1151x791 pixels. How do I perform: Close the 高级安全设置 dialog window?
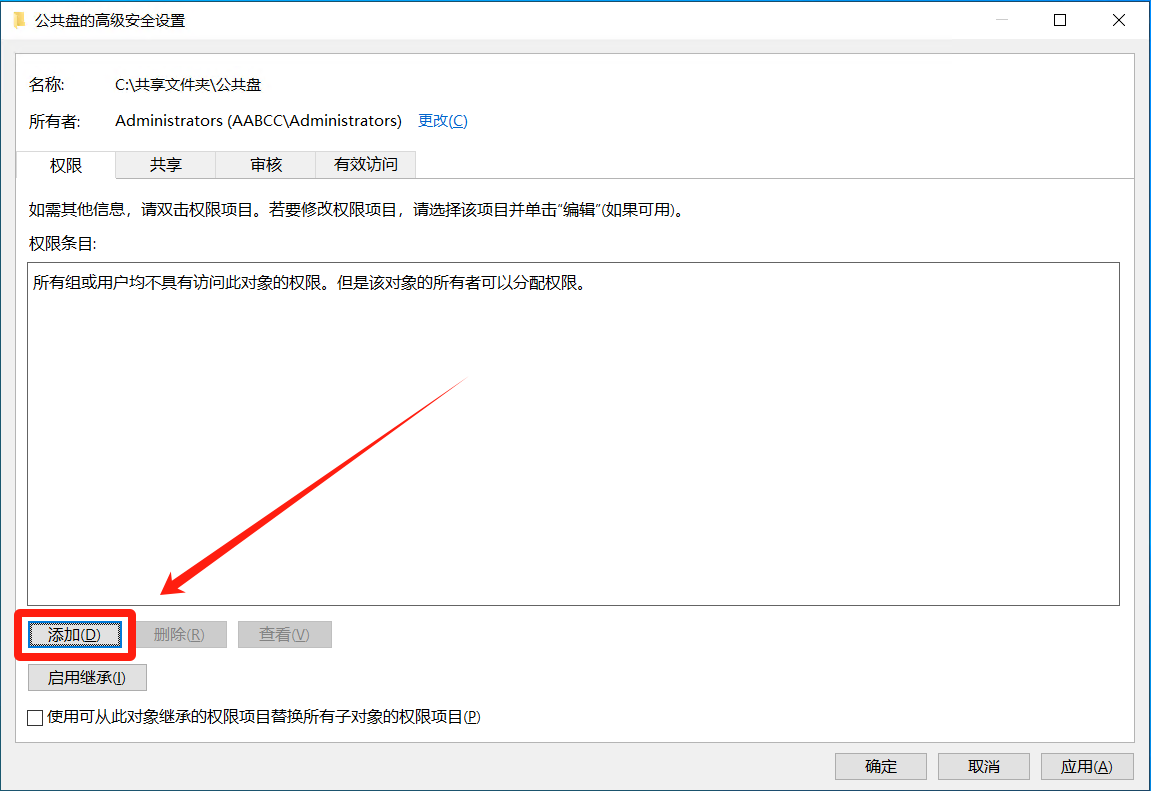pyautogui.click(x=1120, y=20)
